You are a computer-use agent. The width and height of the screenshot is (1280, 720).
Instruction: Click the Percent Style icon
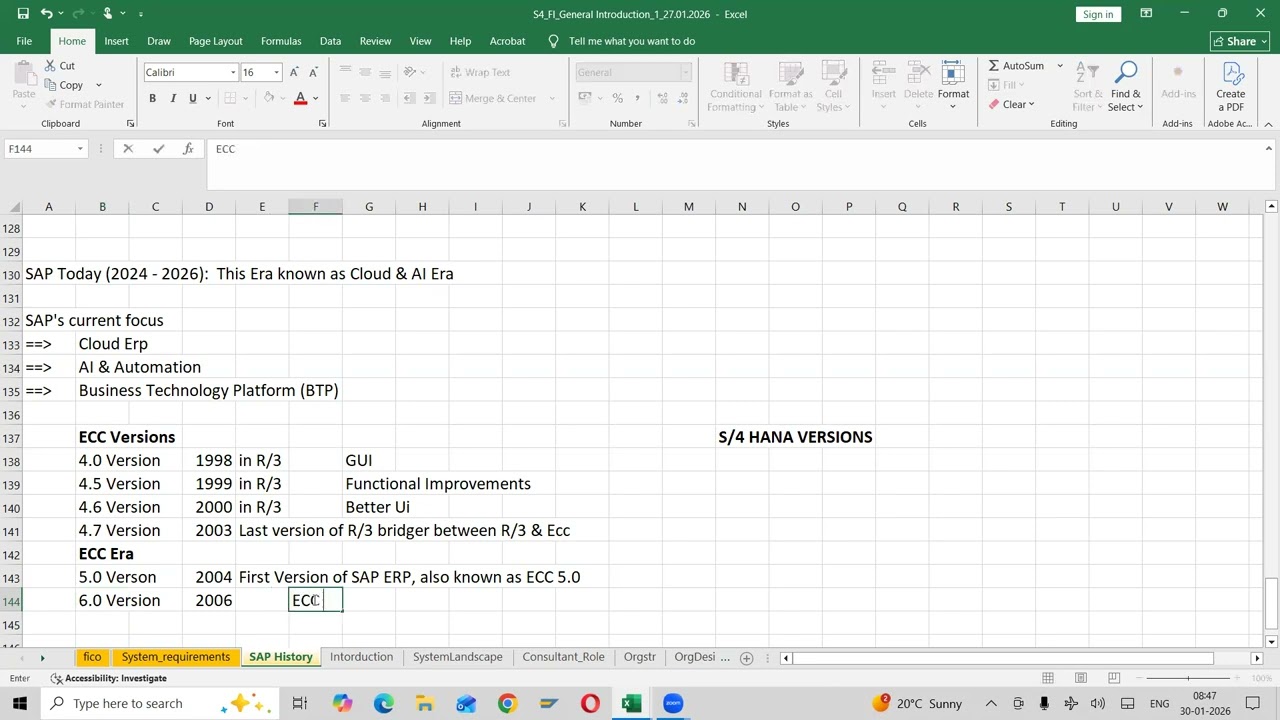[x=617, y=98]
